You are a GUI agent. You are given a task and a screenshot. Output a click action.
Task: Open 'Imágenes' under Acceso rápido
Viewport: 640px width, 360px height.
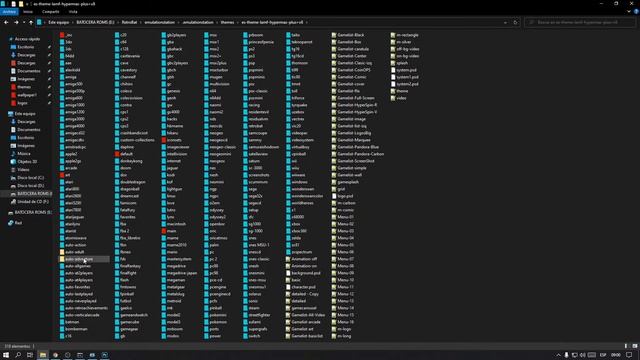26,79
